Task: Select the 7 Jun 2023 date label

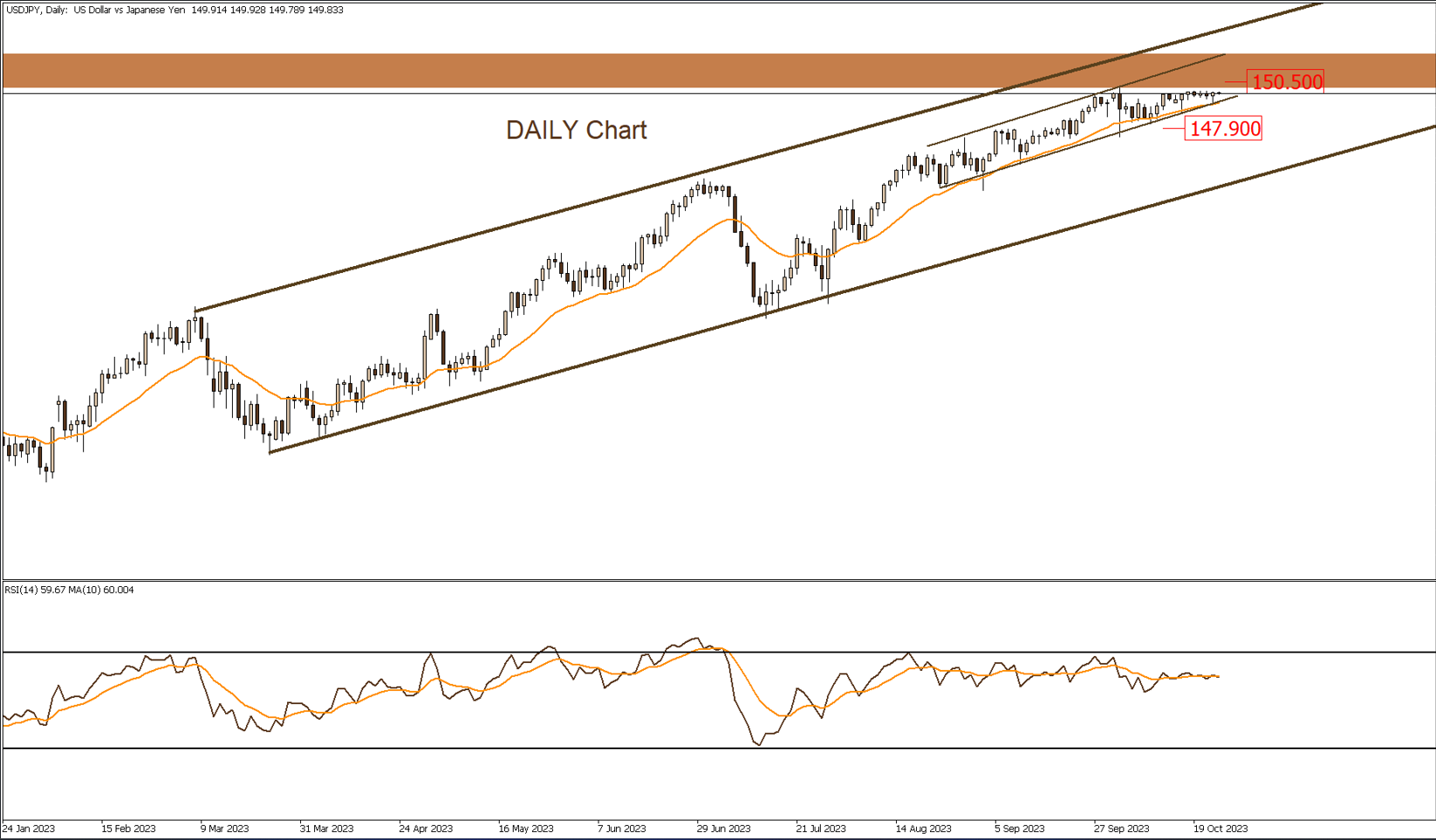Action: pyautogui.click(x=622, y=829)
